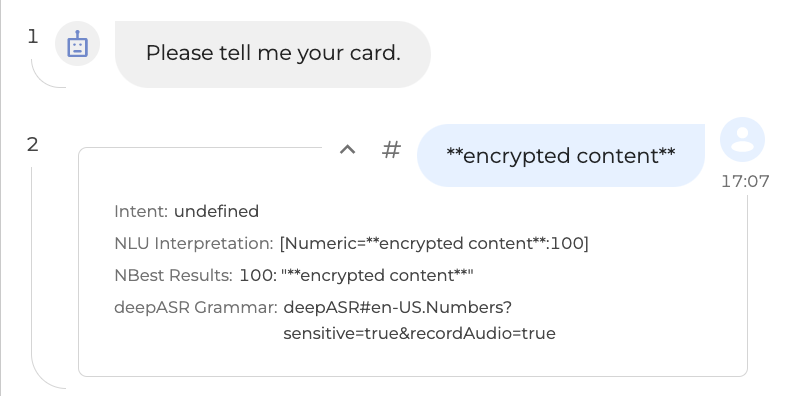806x396 pixels.
Task: Click the bot avatar icon
Action: tap(77, 44)
